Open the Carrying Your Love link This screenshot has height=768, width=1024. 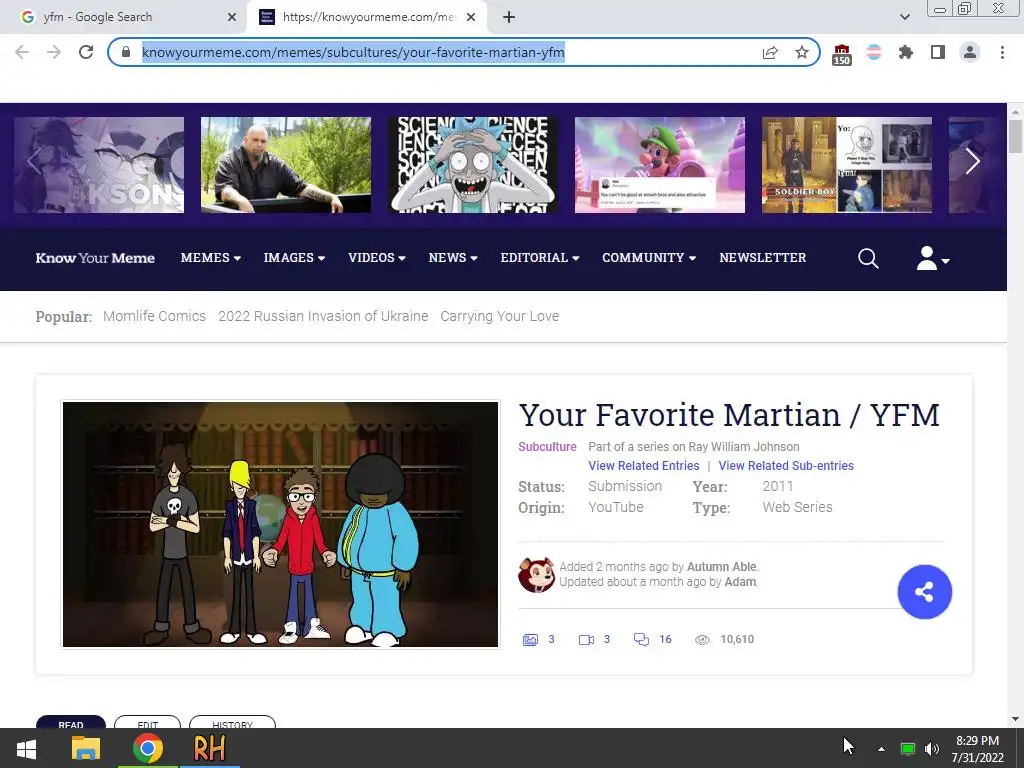coord(500,316)
